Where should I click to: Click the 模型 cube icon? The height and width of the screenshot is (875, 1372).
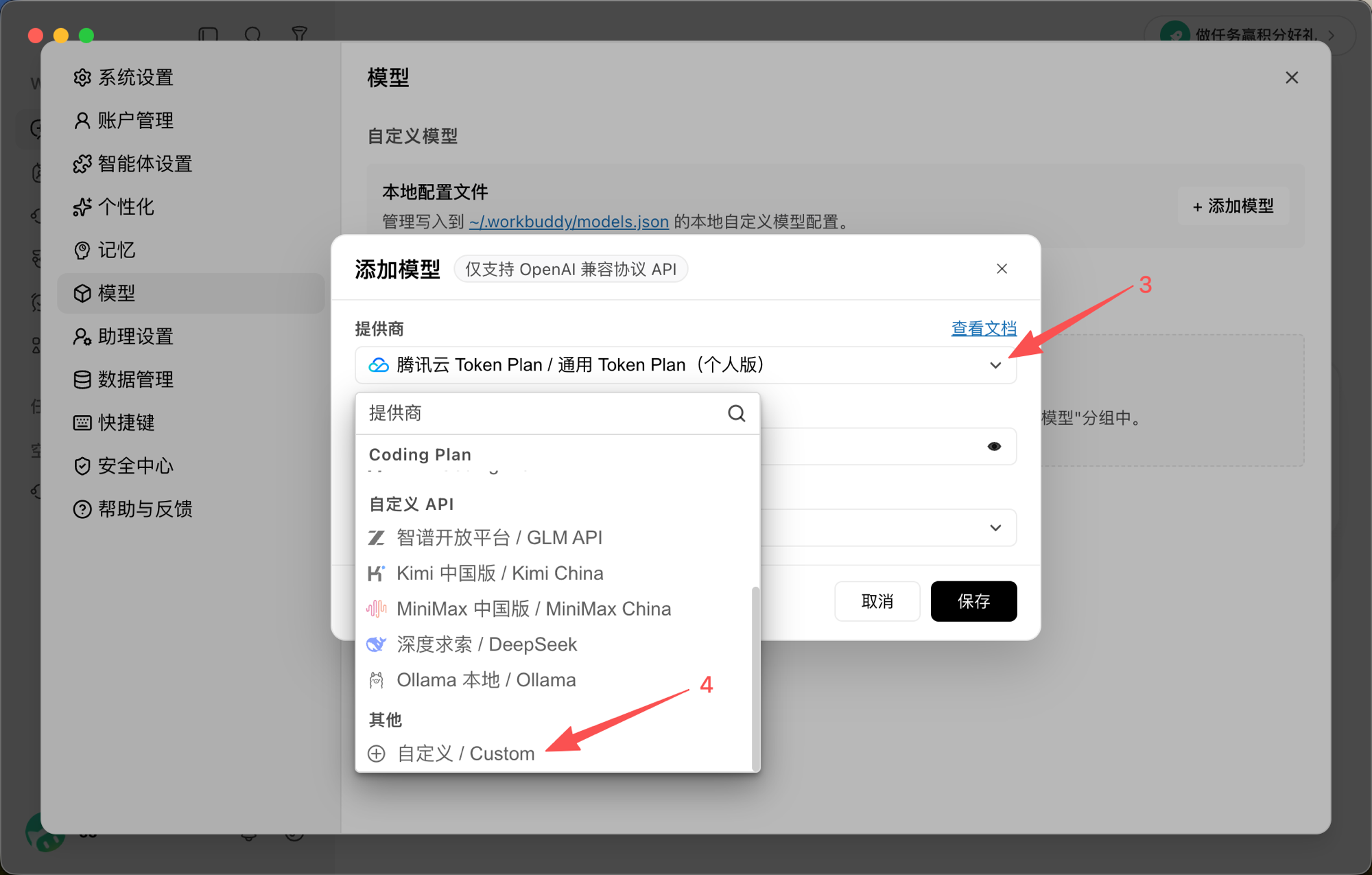click(x=82, y=294)
